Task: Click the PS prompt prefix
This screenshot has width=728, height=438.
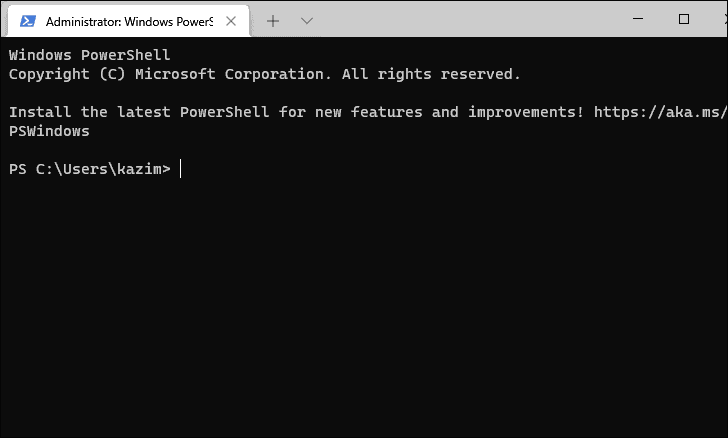Action: point(18,169)
